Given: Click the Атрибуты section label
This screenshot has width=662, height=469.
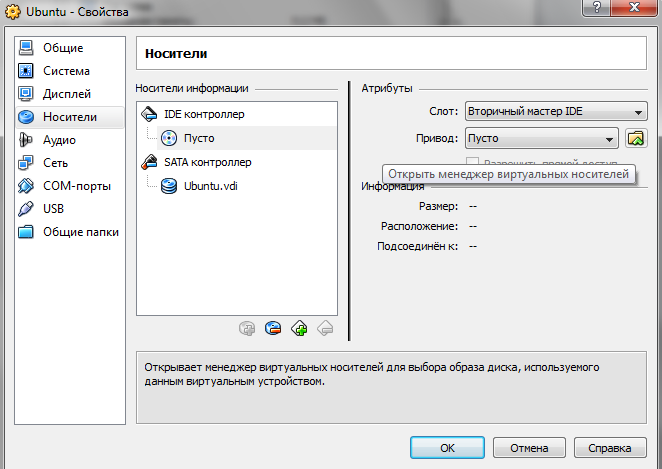Looking at the screenshot, I should point(387,88).
